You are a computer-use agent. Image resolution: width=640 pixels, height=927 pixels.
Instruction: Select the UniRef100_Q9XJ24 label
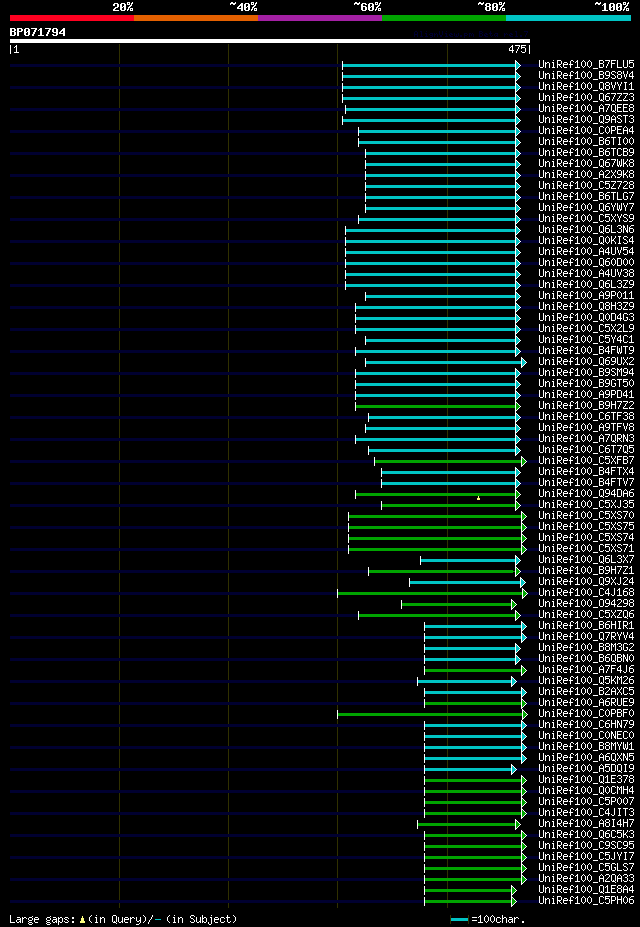tap(586, 582)
